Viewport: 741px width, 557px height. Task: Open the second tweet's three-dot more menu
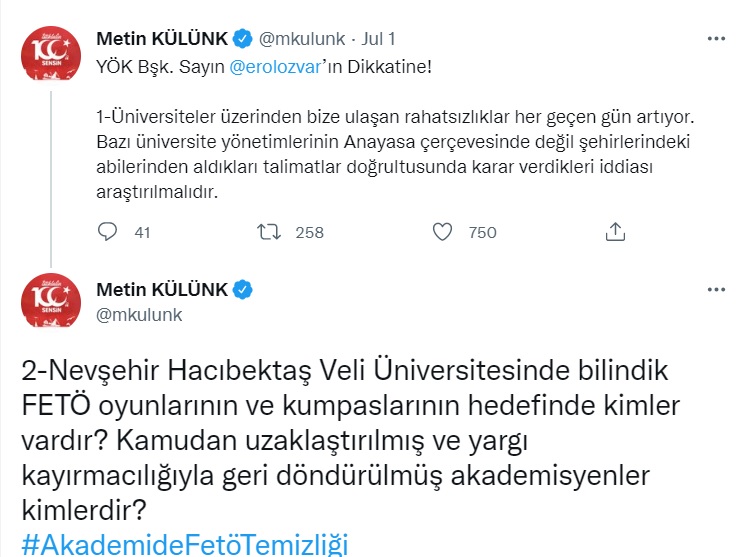716,290
